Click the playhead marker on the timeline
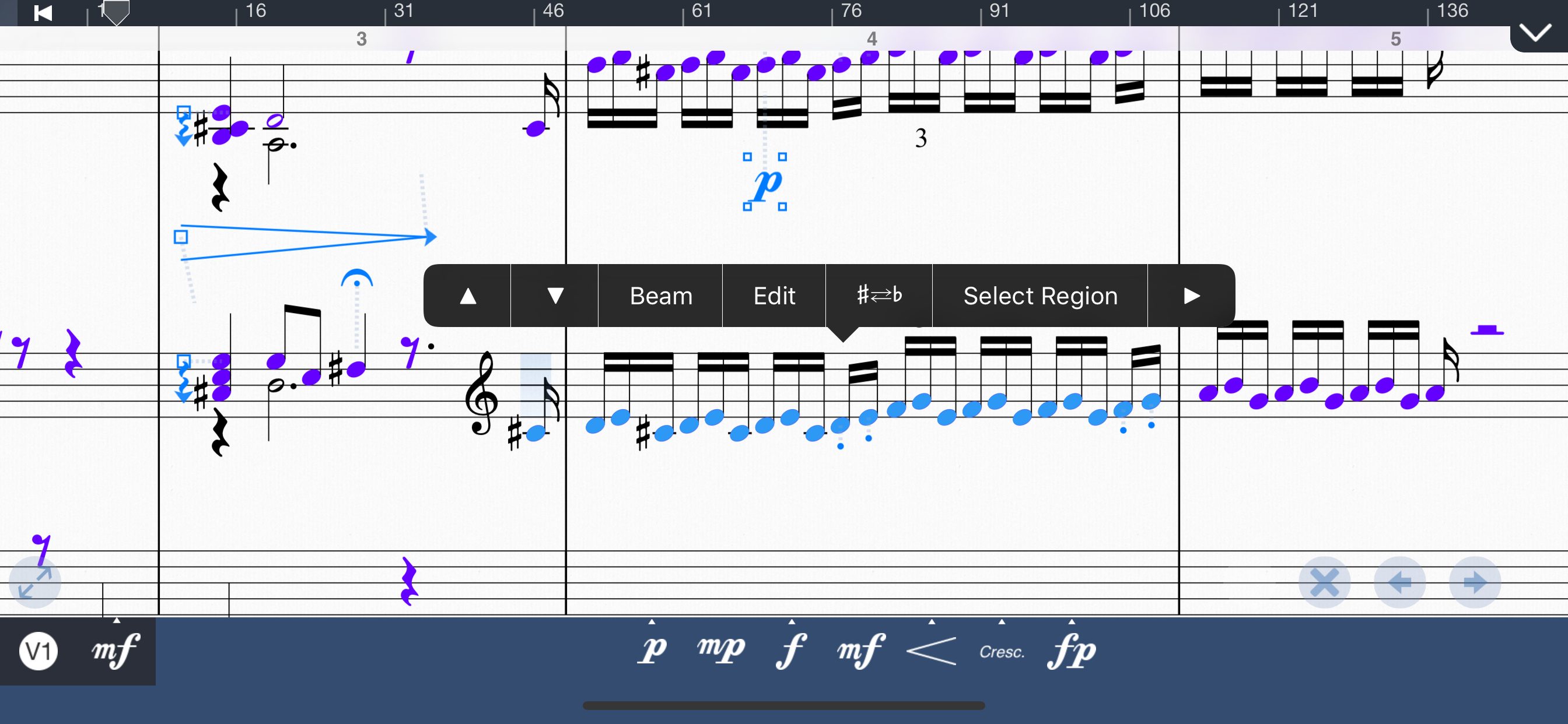Screen dimensions: 1568x724 116,12
